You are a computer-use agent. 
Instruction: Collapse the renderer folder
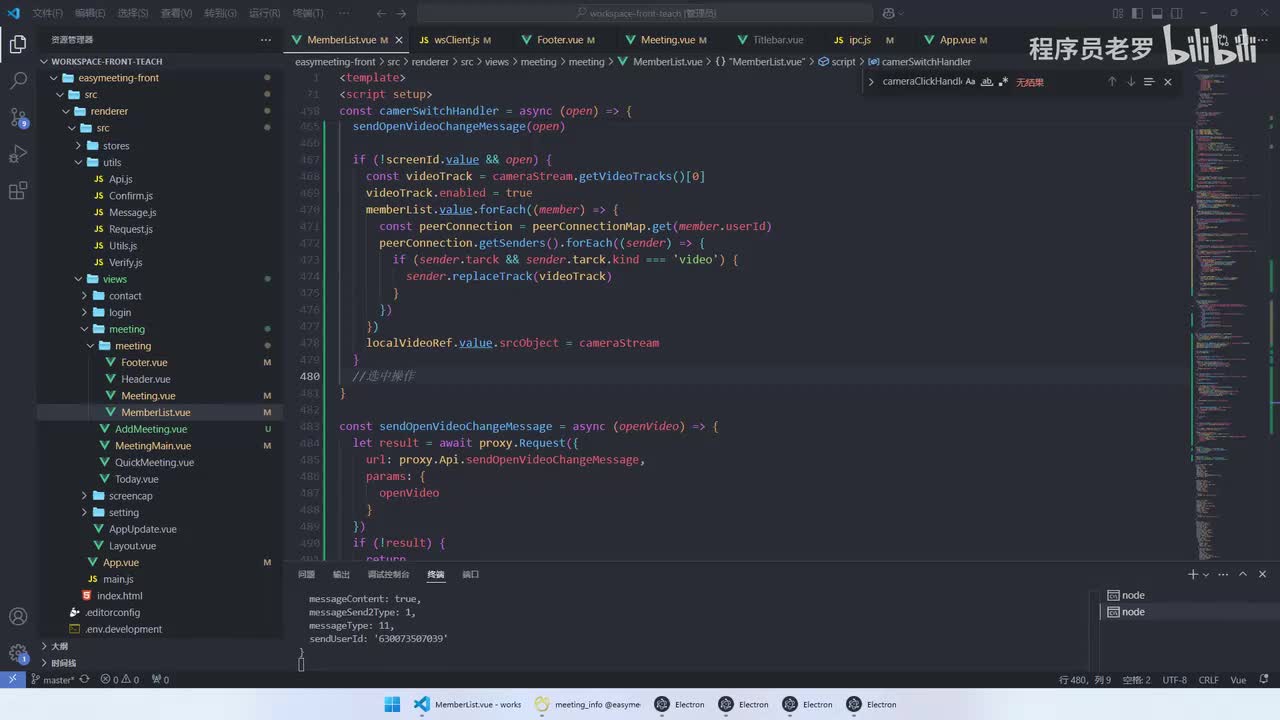[109, 111]
